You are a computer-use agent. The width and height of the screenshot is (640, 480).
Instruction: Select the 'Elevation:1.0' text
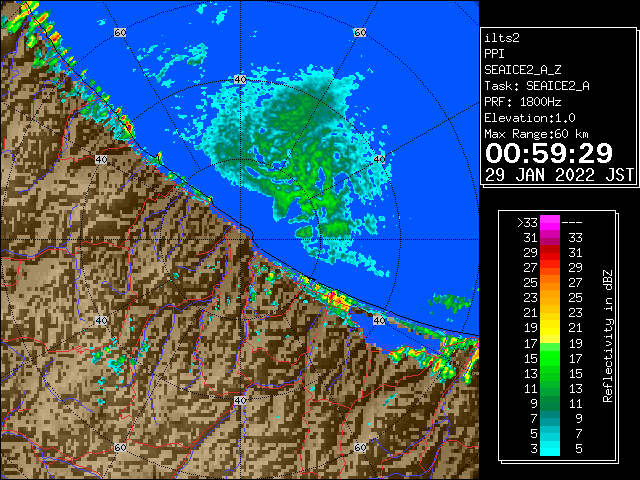(x=530, y=118)
